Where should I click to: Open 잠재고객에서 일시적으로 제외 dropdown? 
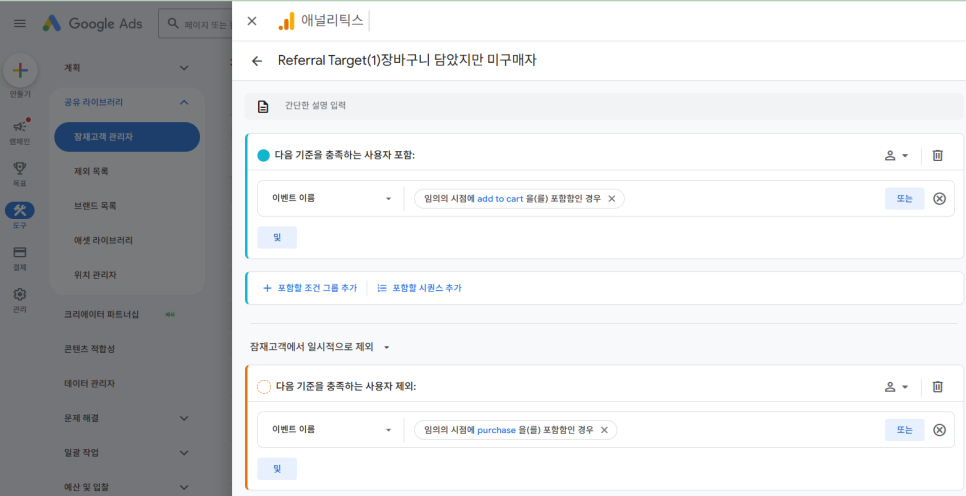319,347
